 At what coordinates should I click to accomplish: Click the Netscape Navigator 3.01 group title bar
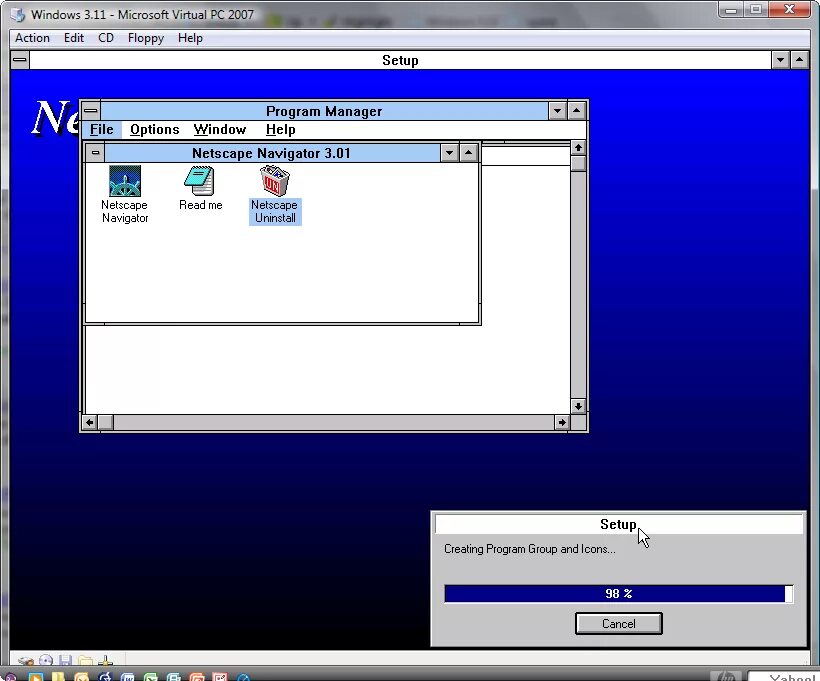point(271,153)
